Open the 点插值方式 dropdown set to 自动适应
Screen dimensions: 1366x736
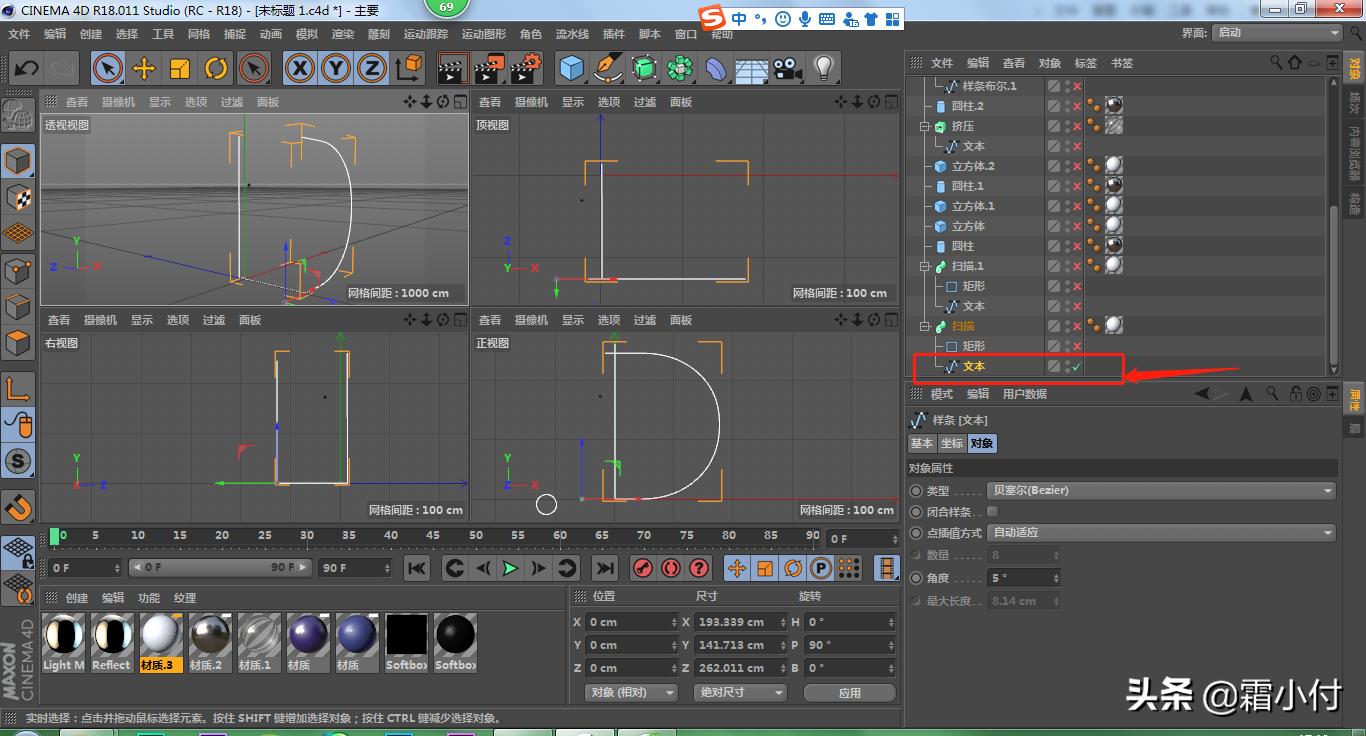1160,532
